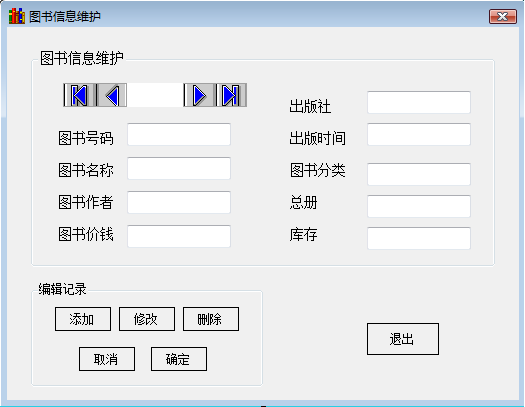
Task: Click into the 出版时间 field
Action: (x=419, y=135)
